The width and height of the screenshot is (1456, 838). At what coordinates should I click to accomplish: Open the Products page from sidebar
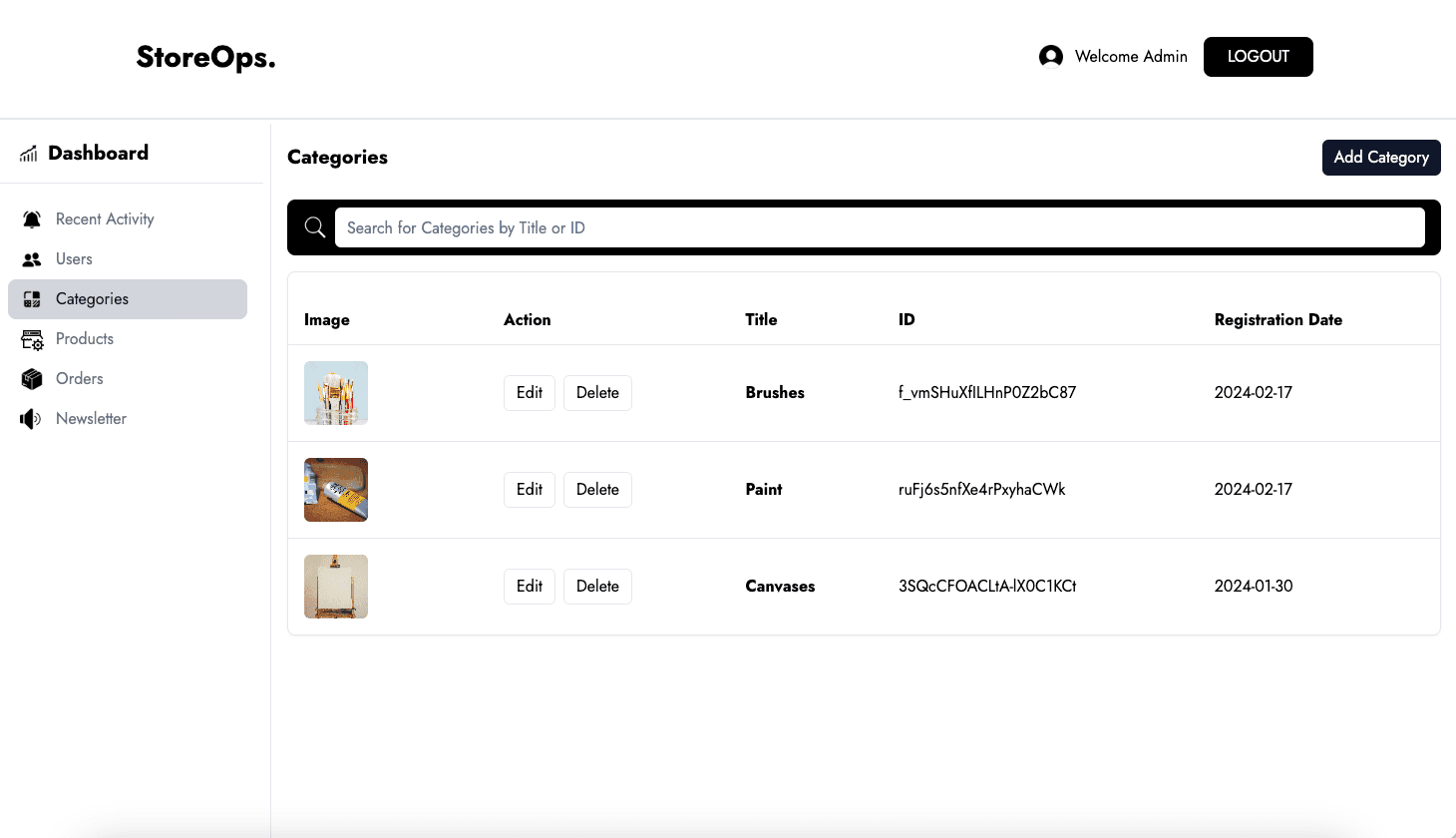point(85,339)
